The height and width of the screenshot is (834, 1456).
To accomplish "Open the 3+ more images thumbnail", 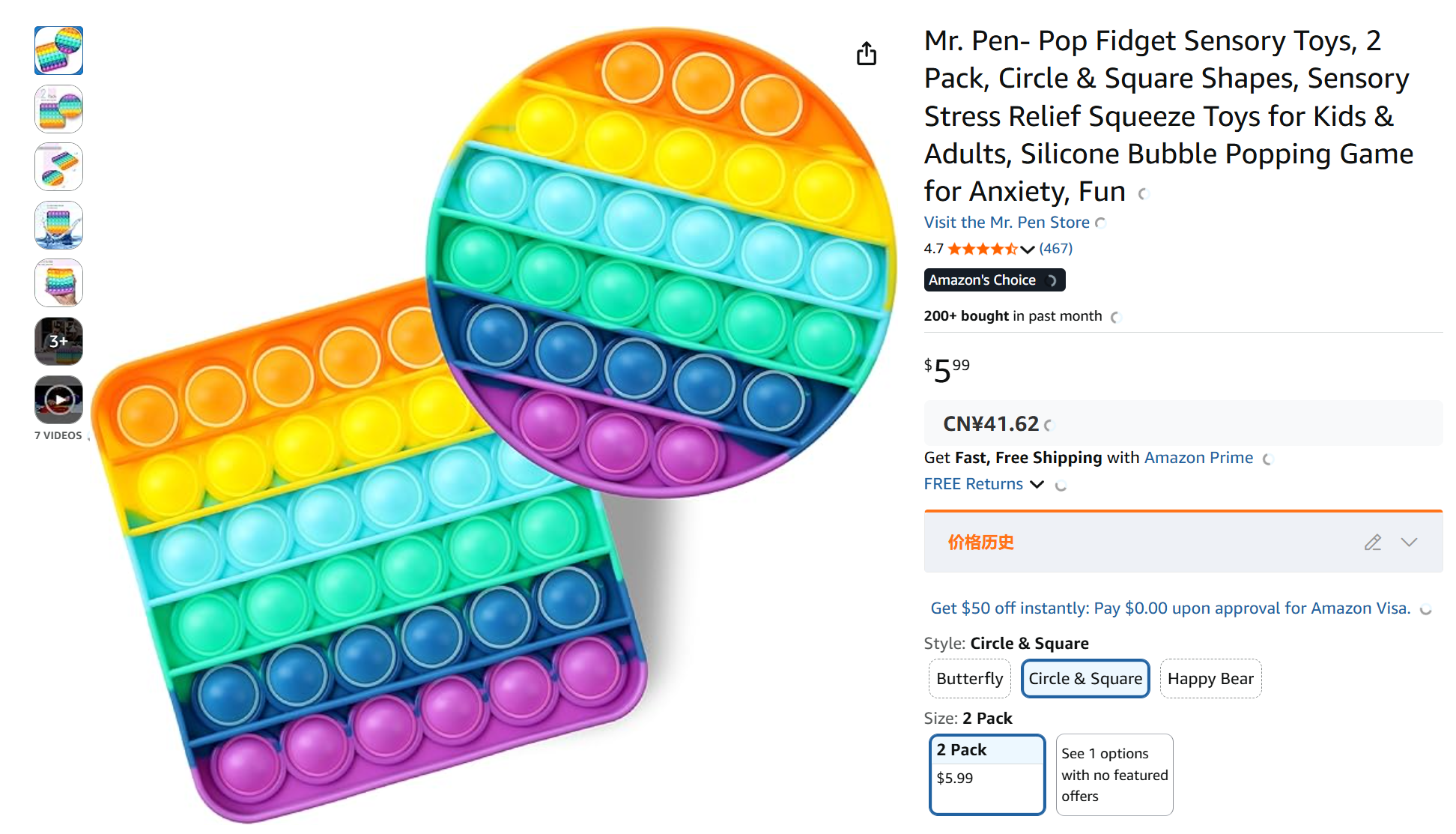I will tap(58, 342).
